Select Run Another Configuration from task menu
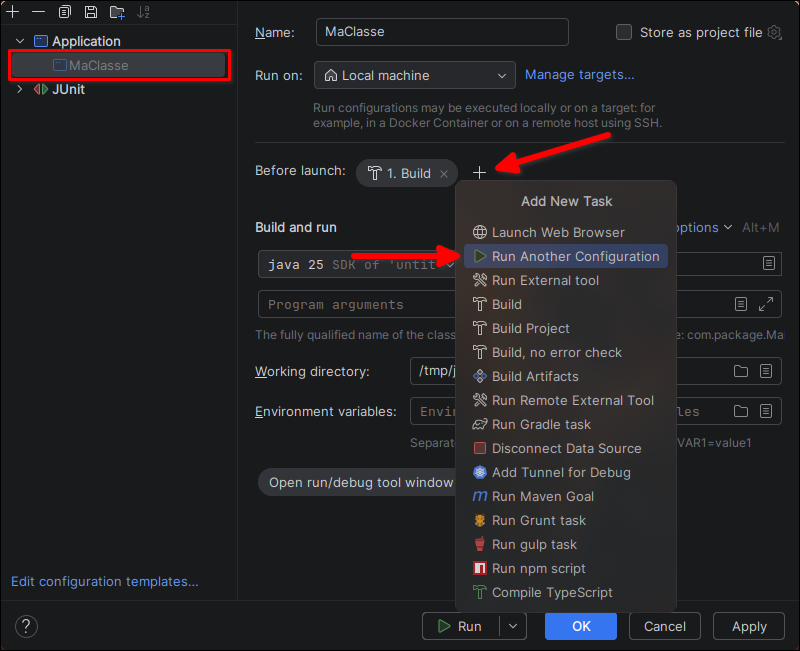The image size is (800, 651). tap(575, 256)
